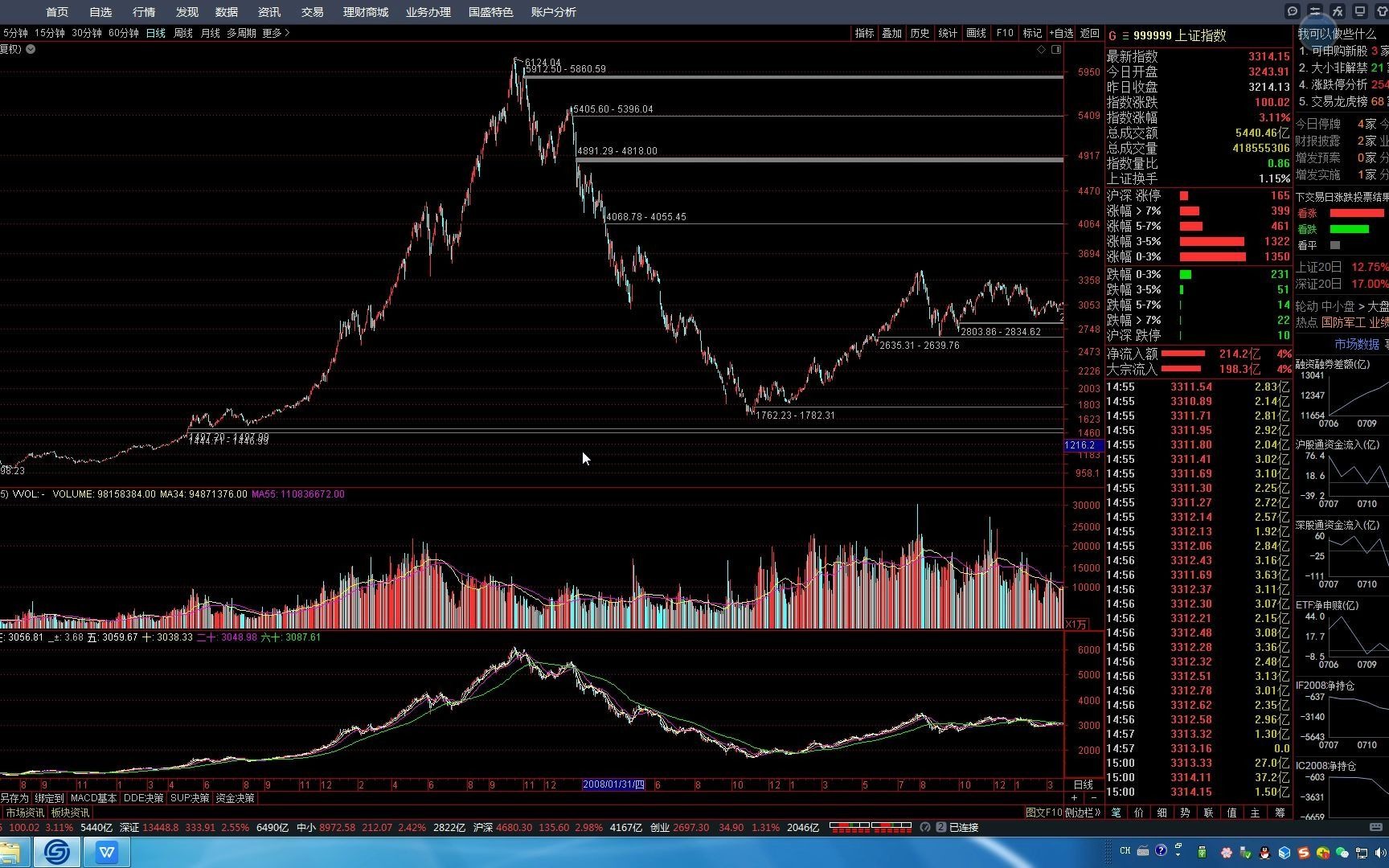
Task: Select the 筹 chip distribution tab
Action: pos(1280,813)
